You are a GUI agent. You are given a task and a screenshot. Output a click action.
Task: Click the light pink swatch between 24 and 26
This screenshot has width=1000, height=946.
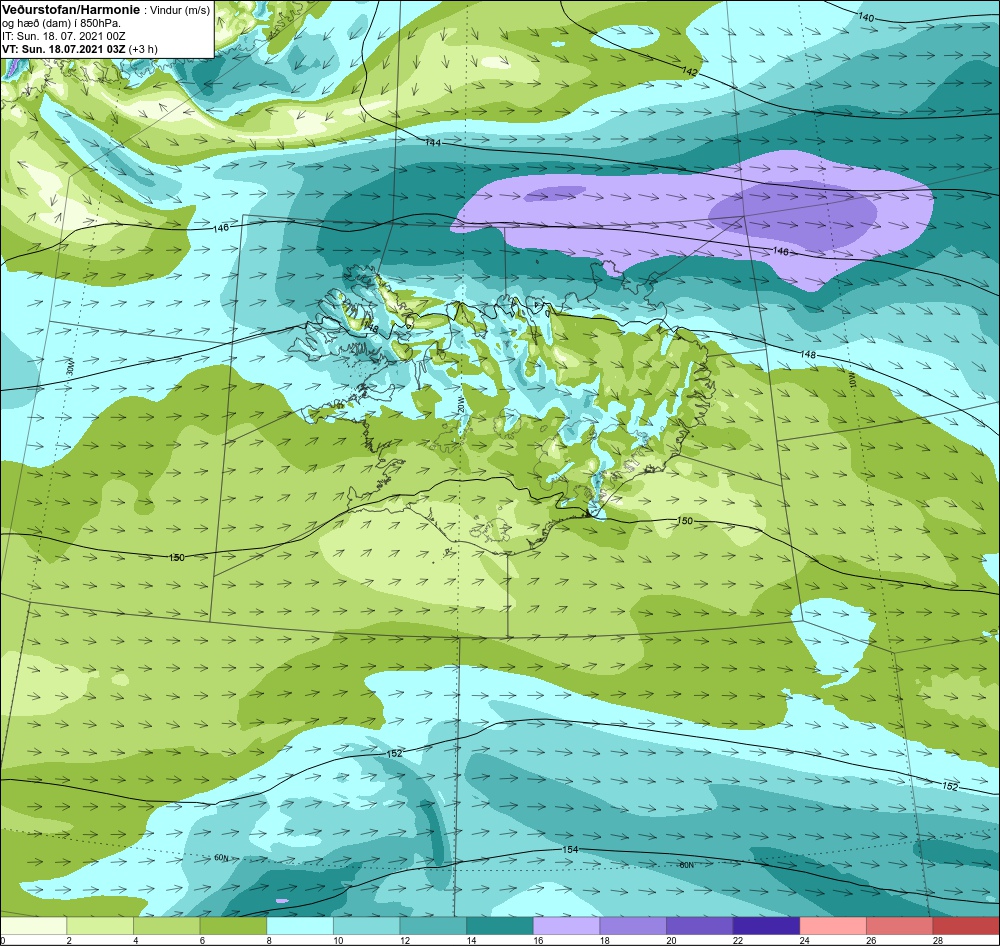(833, 925)
